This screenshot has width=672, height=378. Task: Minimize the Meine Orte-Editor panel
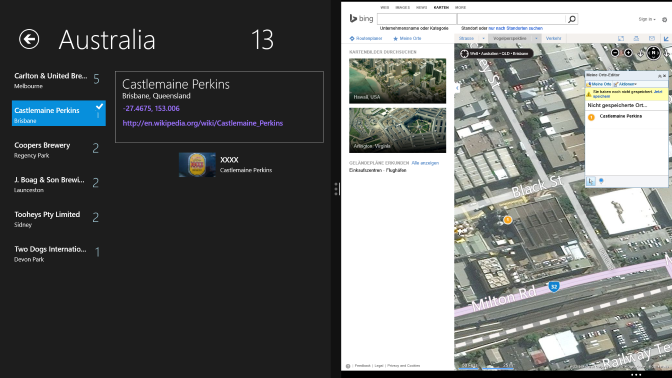pos(660,76)
